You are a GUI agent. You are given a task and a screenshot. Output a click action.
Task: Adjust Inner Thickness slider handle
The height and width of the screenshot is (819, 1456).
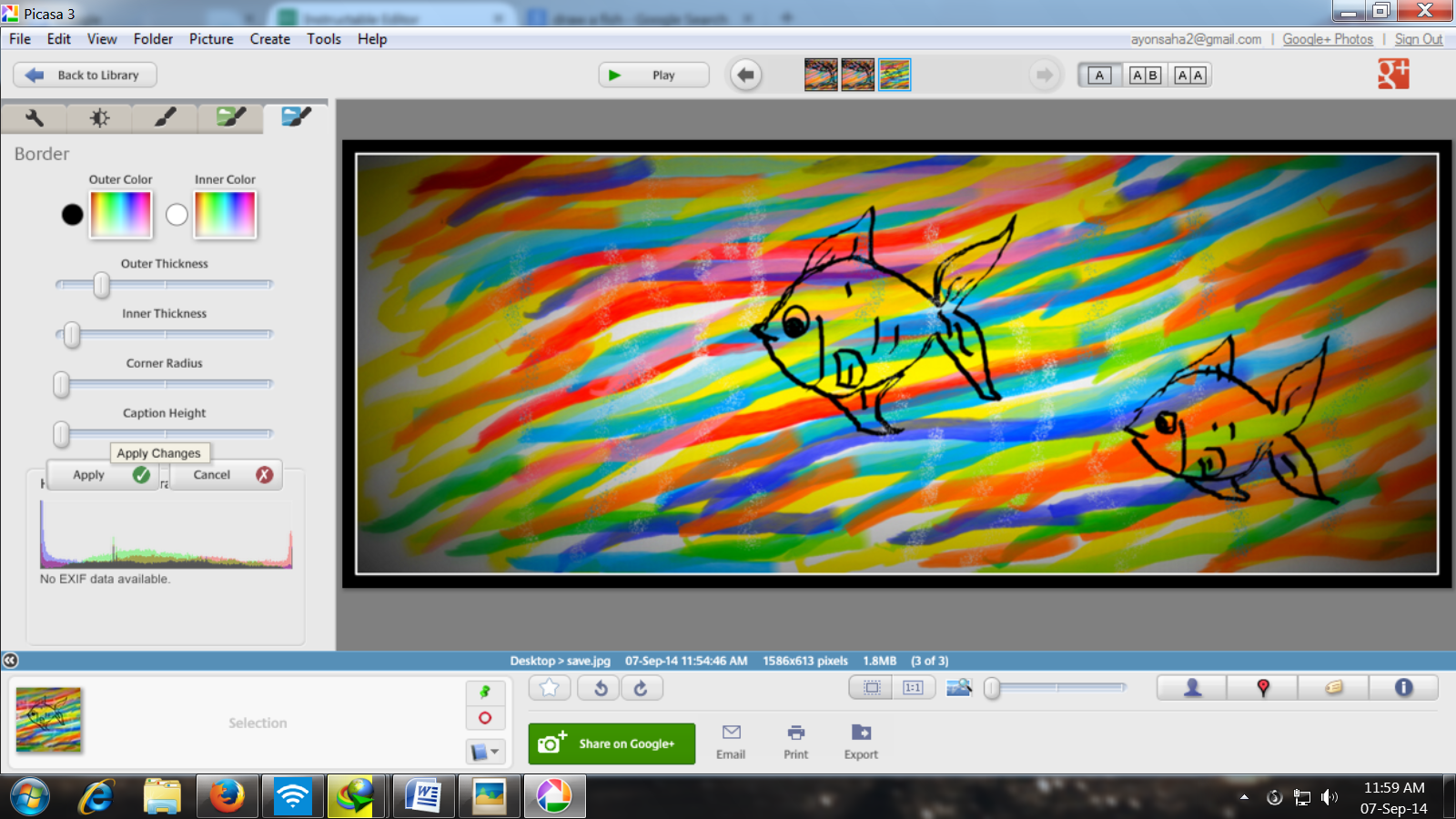tap(72, 335)
